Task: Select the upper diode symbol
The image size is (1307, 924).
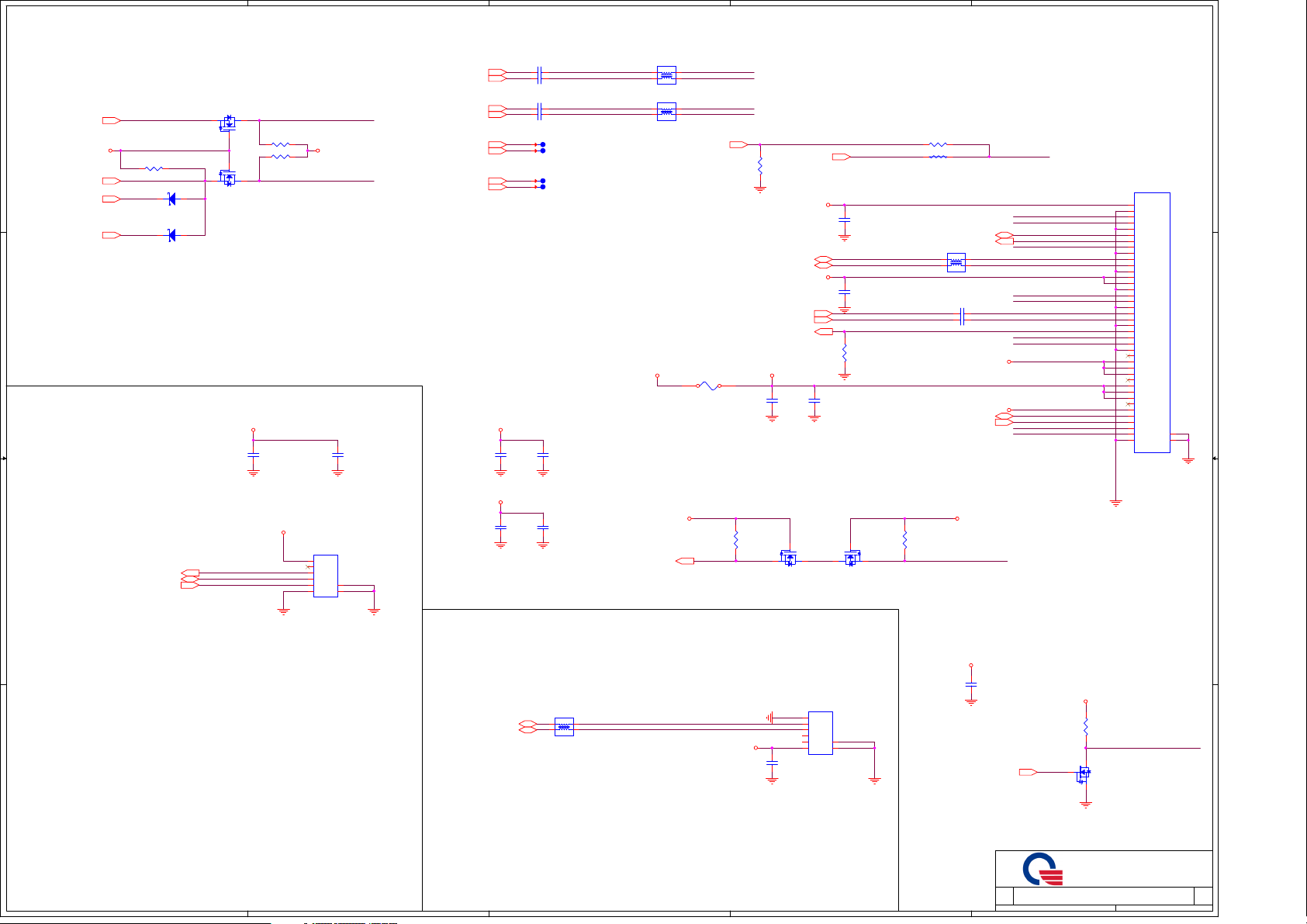Action: pyautogui.click(x=171, y=199)
